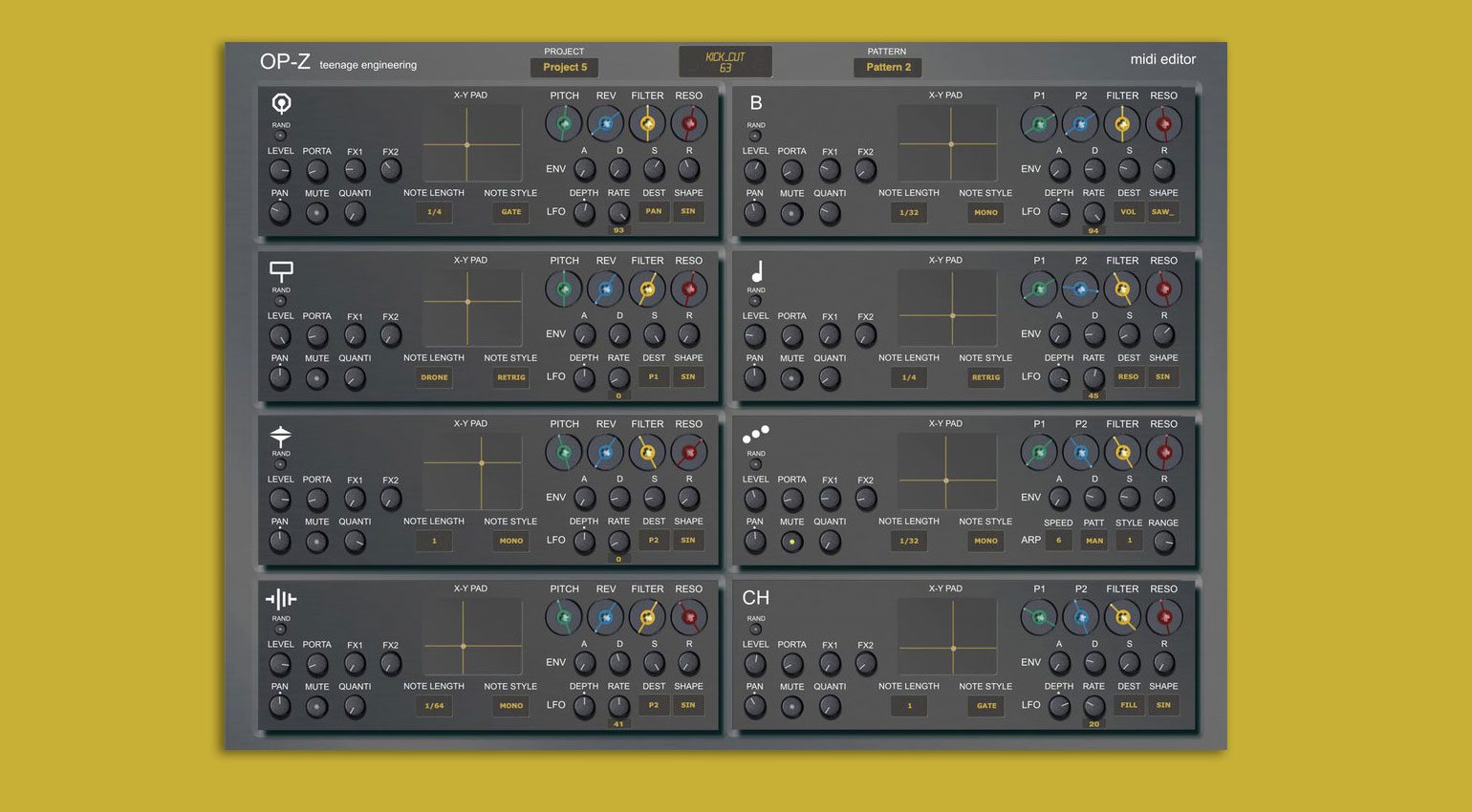This screenshot has height=812, width=1472.
Task: Click the green P1 knob on bass track
Action: coord(1039,123)
